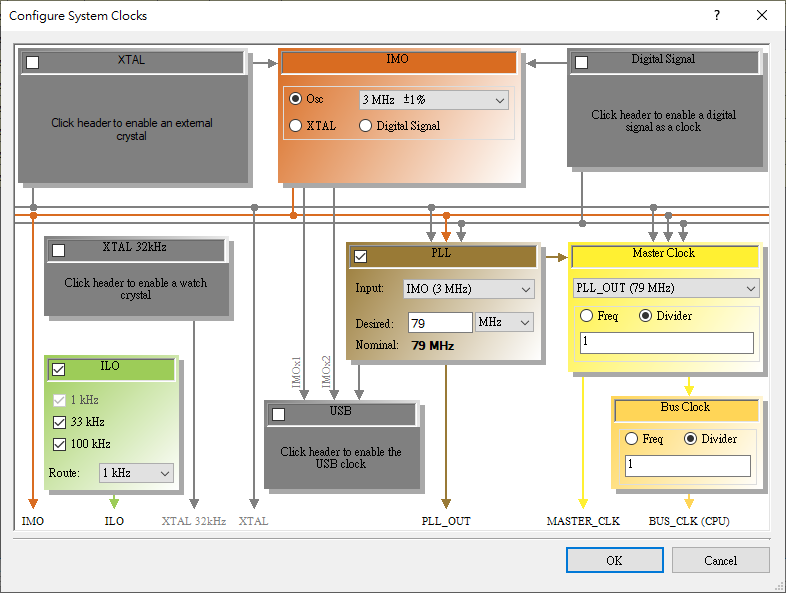Open Master Clock PLL_OUT source dropdown

point(665,288)
